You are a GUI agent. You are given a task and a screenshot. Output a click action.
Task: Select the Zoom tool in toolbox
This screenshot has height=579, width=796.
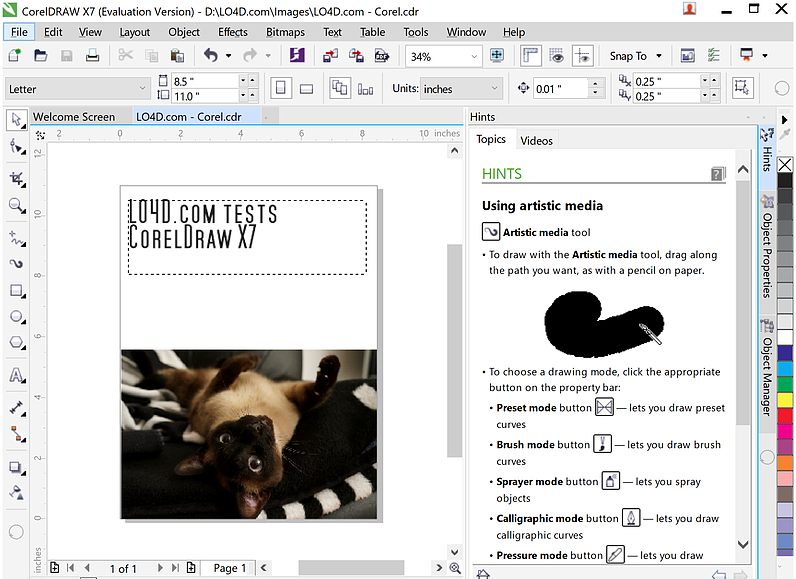coord(17,206)
